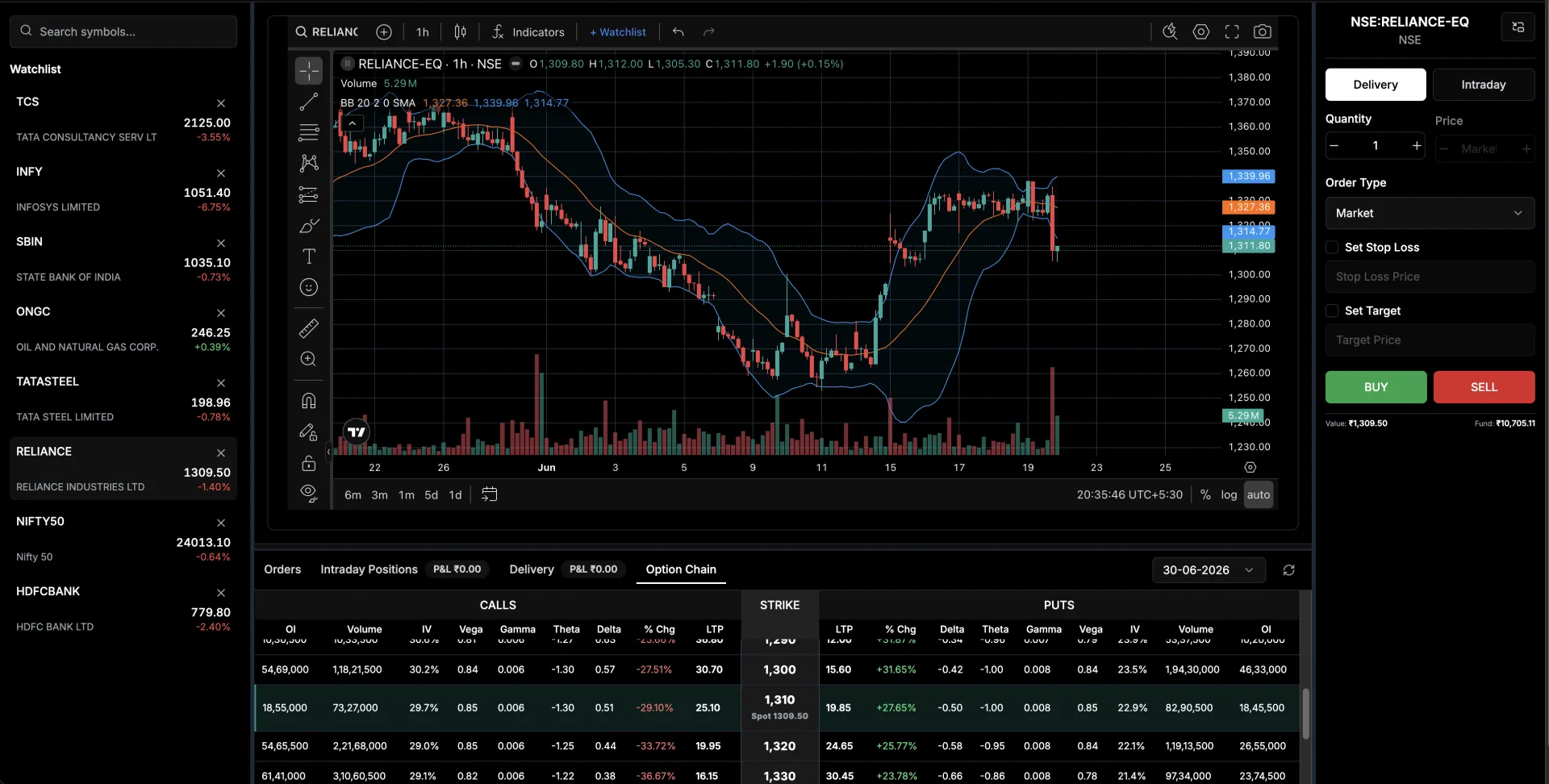Select the brush drawing tool

(x=308, y=226)
